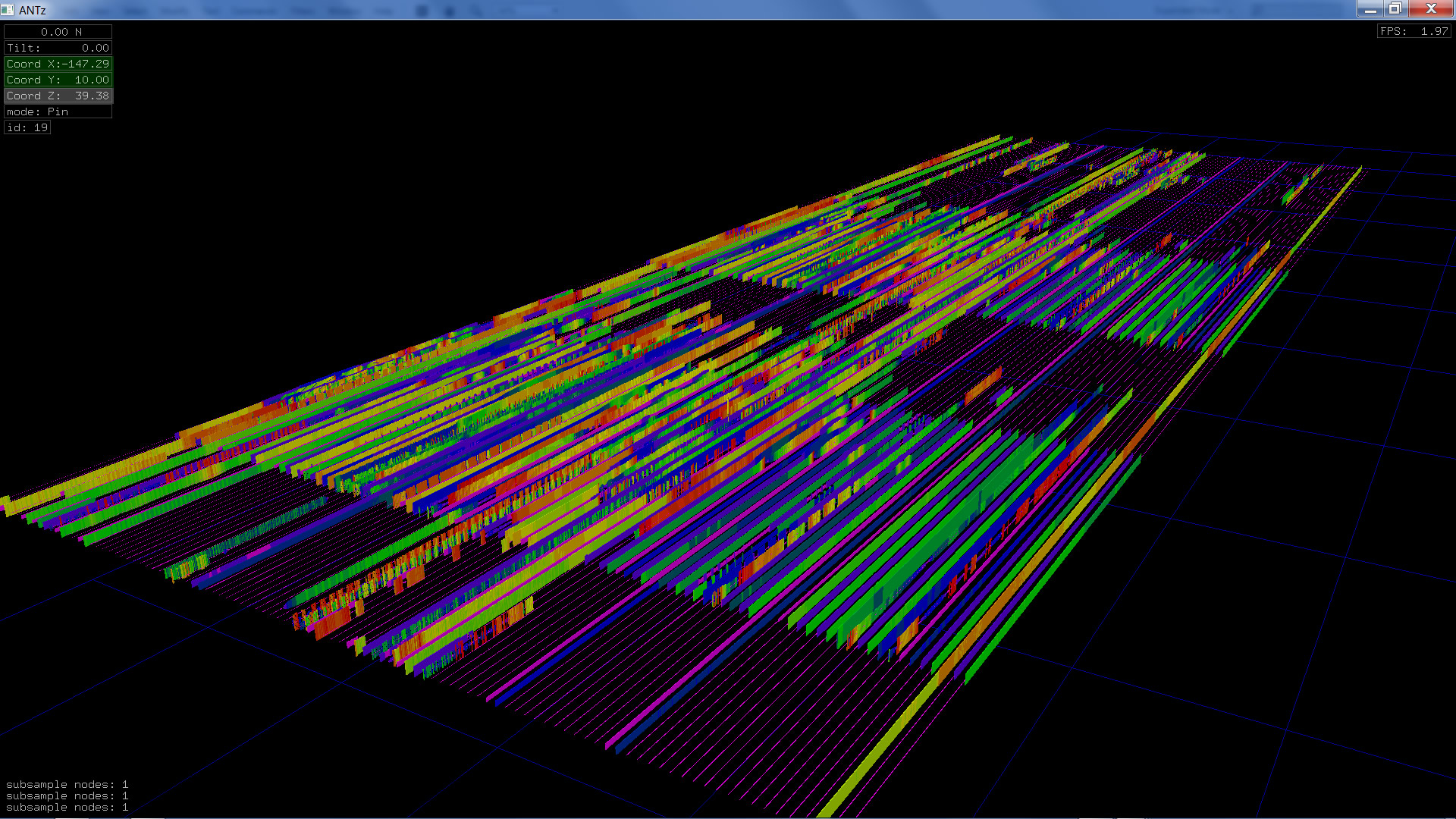The image size is (1456, 819).
Task: Select the Coord Y field
Action: [58, 80]
